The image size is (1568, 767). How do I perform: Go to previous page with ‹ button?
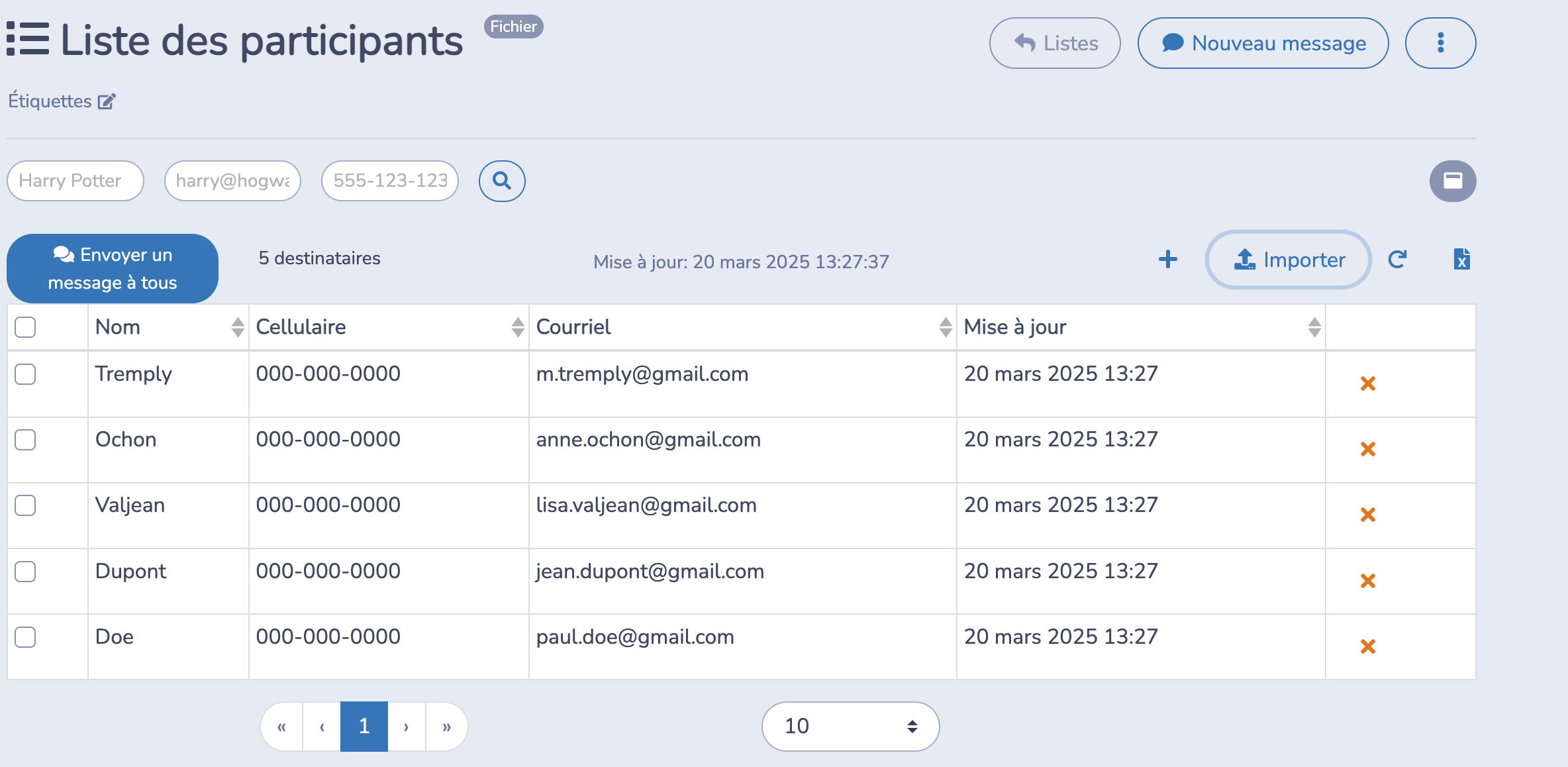[322, 727]
